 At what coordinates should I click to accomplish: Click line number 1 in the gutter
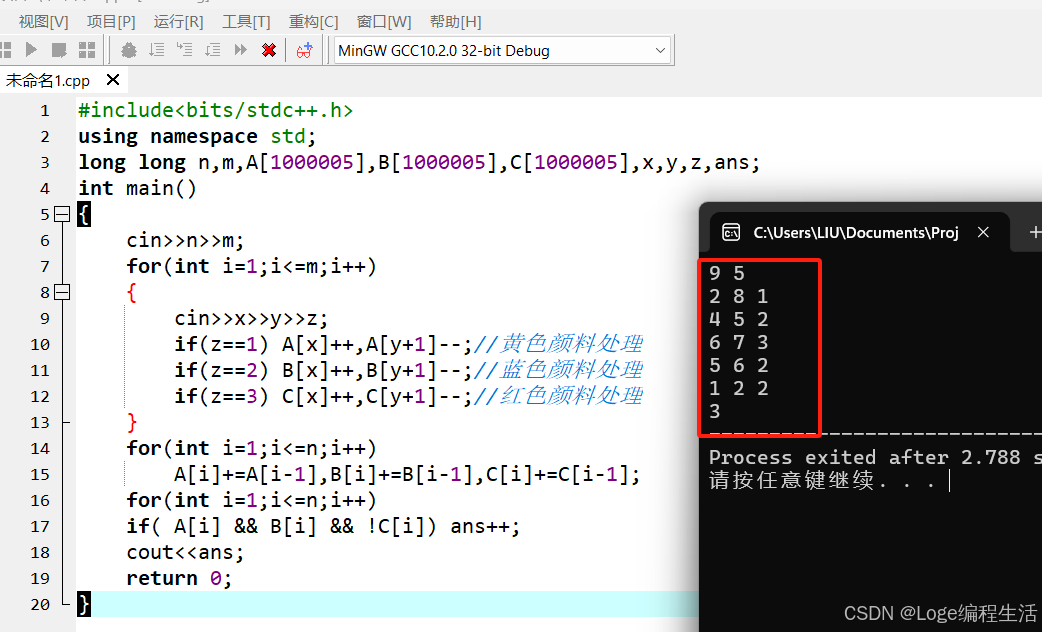pos(45,110)
